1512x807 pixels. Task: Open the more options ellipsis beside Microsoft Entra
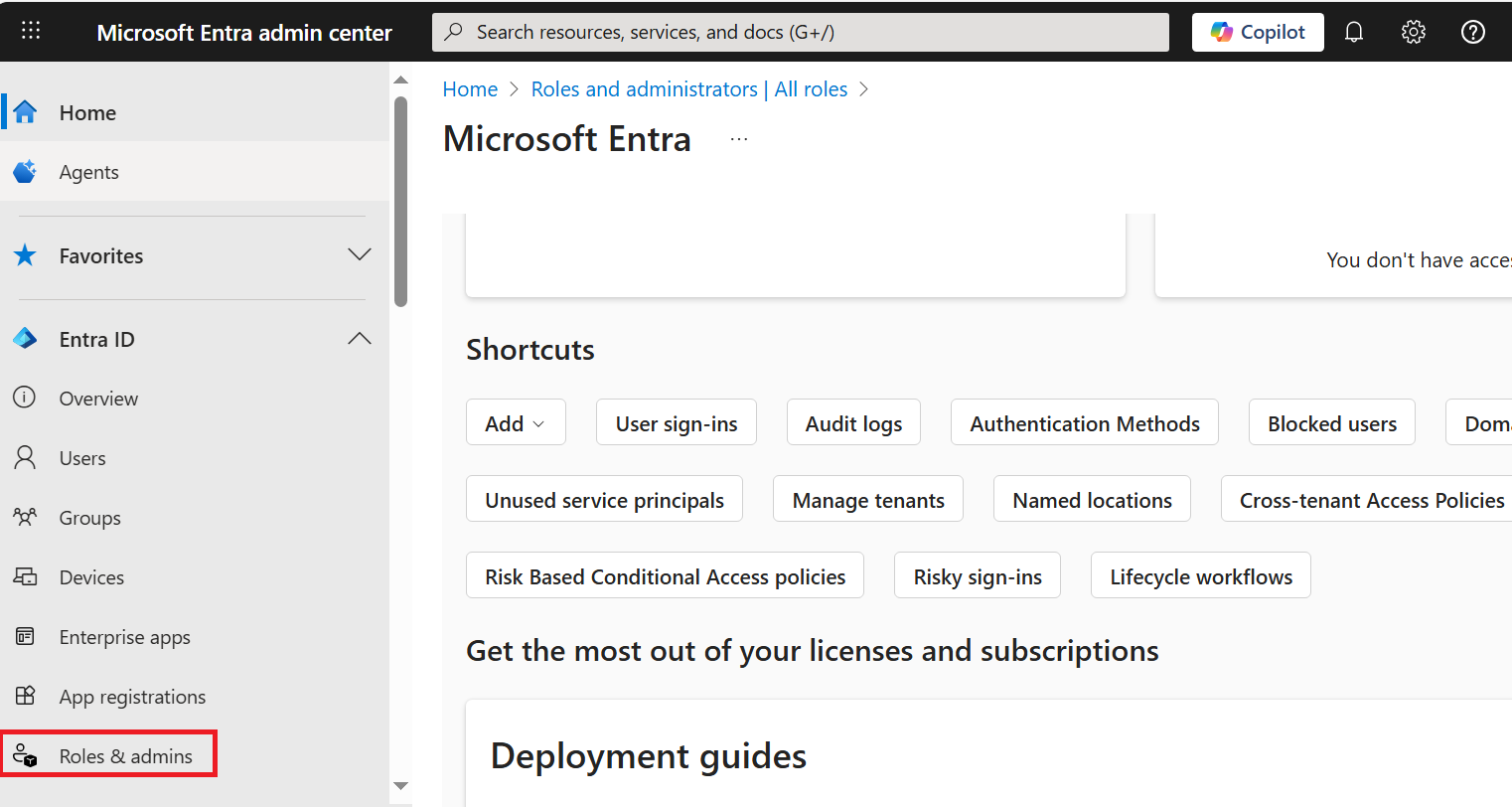pos(739,139)
